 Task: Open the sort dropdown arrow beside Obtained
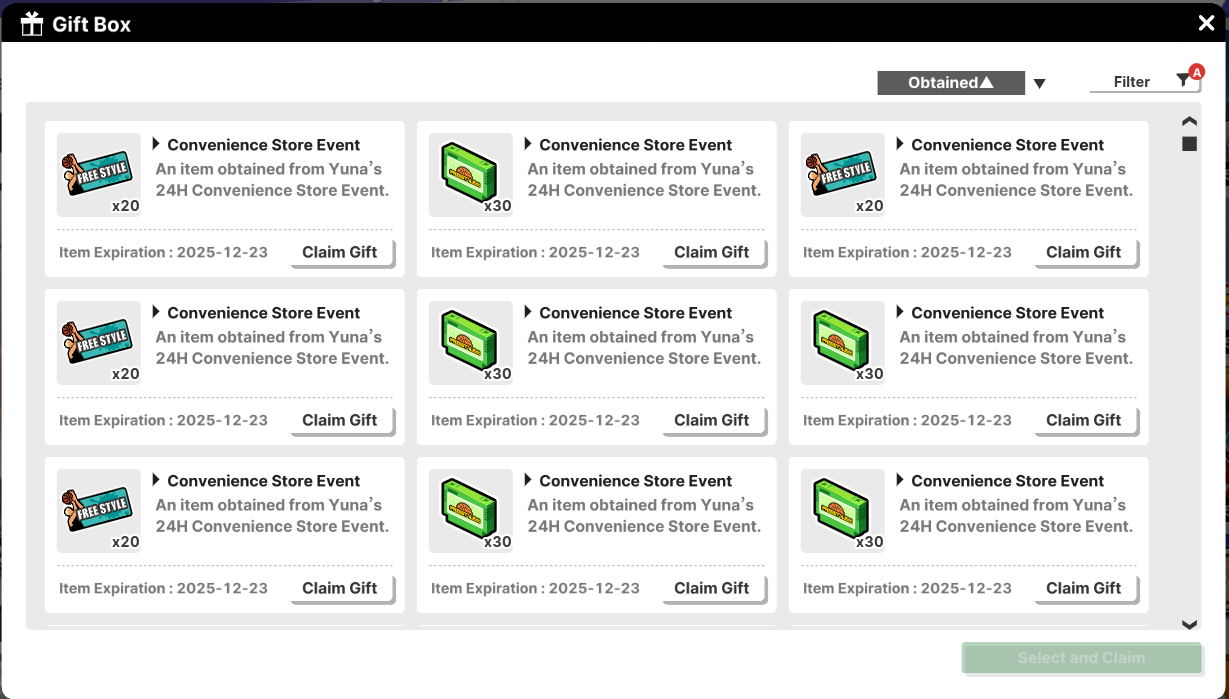coord(1039,84)
